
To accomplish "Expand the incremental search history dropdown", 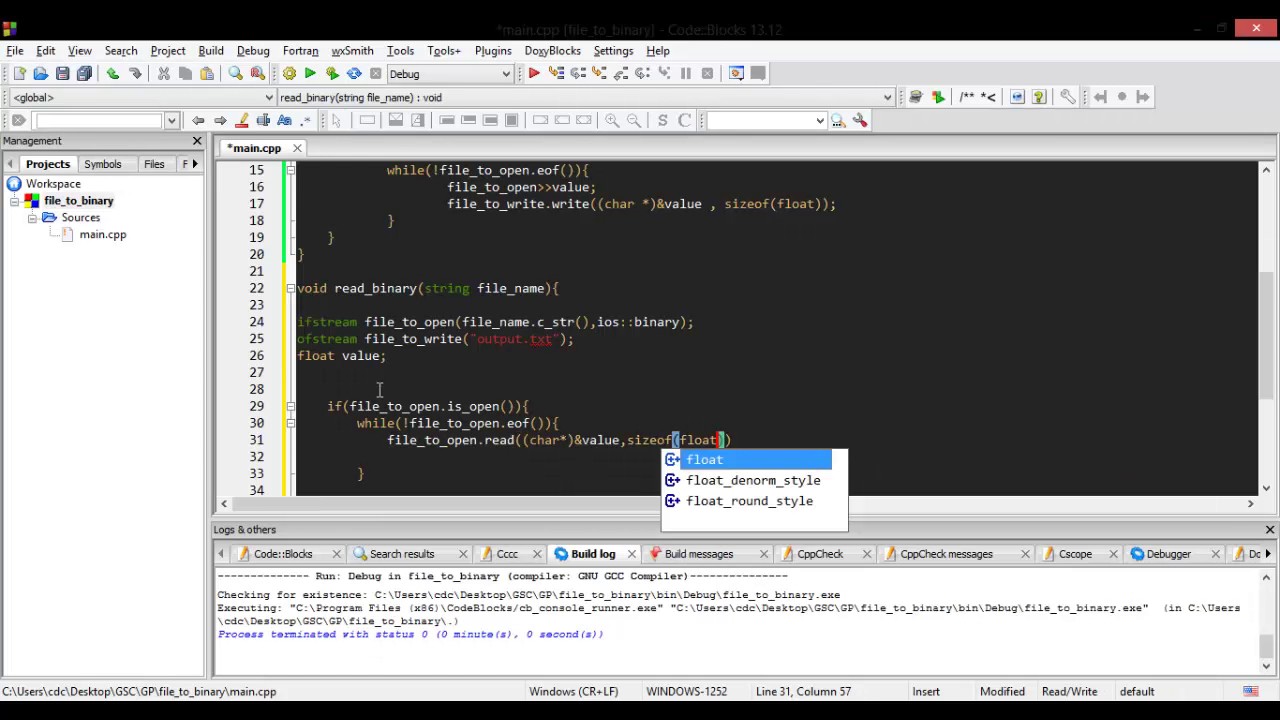I will click(171, 121).
